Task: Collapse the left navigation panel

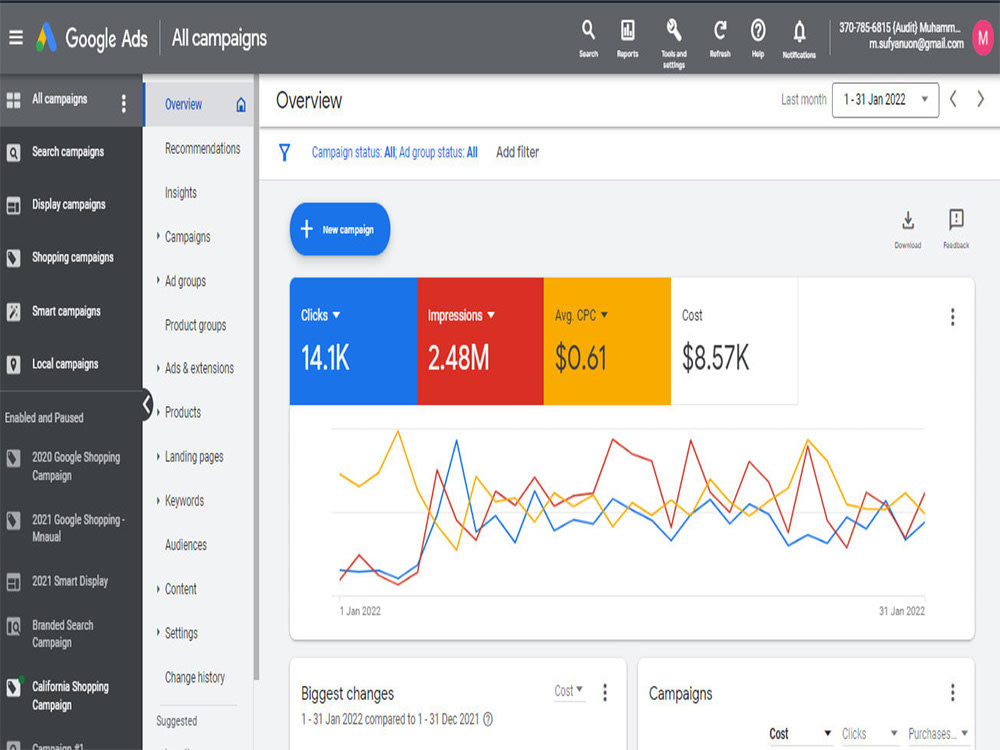Action: (147, 404)
